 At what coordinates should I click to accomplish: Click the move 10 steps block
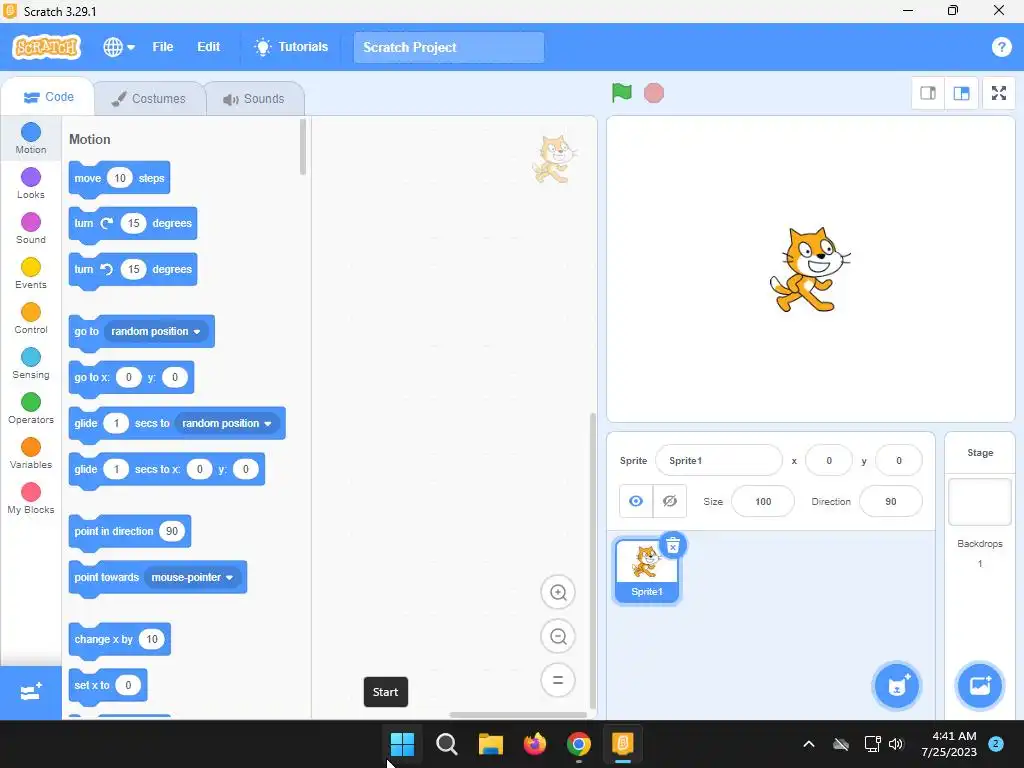[x=119, y=178]
